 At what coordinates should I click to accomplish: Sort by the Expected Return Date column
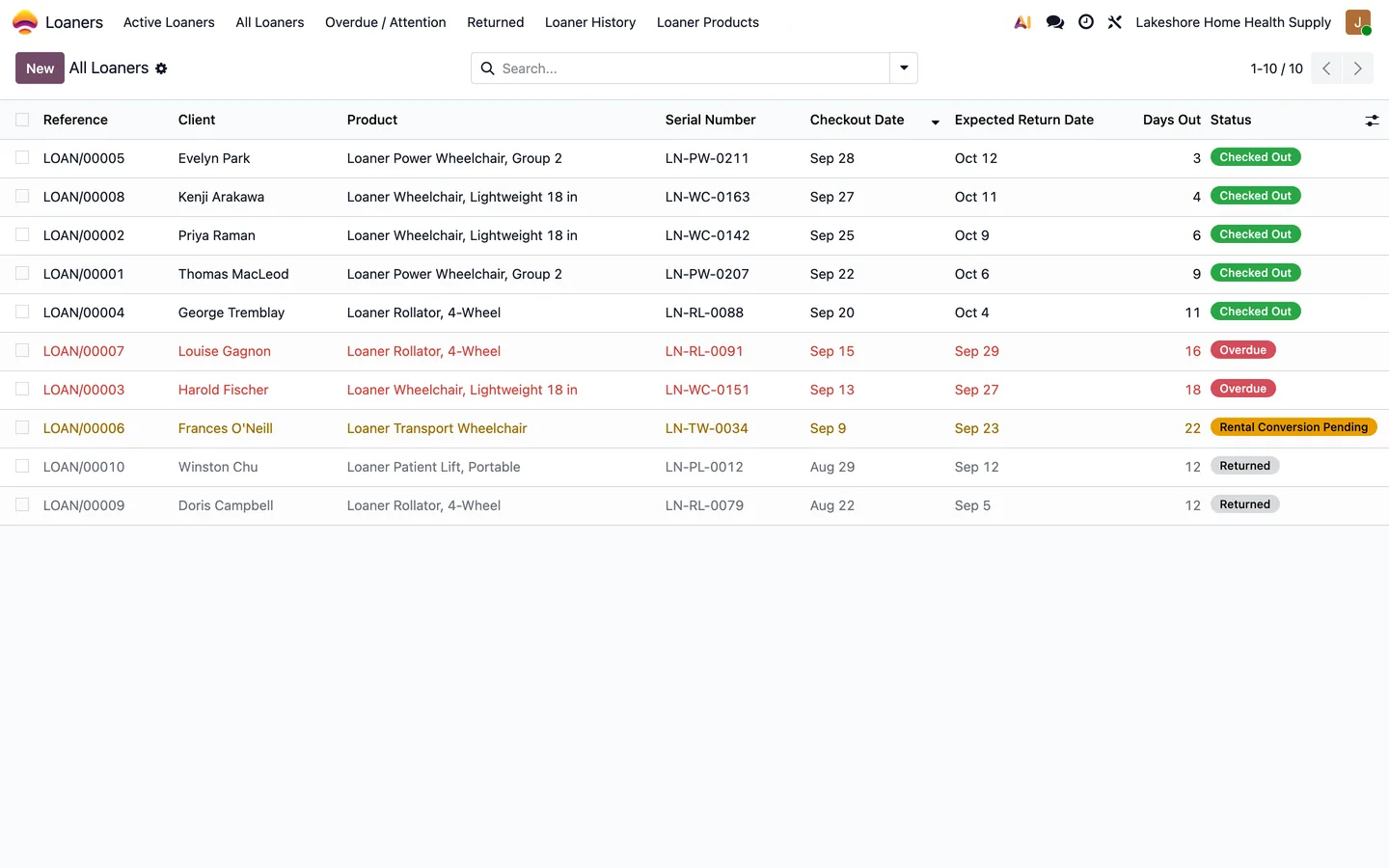coord(1023,120)
